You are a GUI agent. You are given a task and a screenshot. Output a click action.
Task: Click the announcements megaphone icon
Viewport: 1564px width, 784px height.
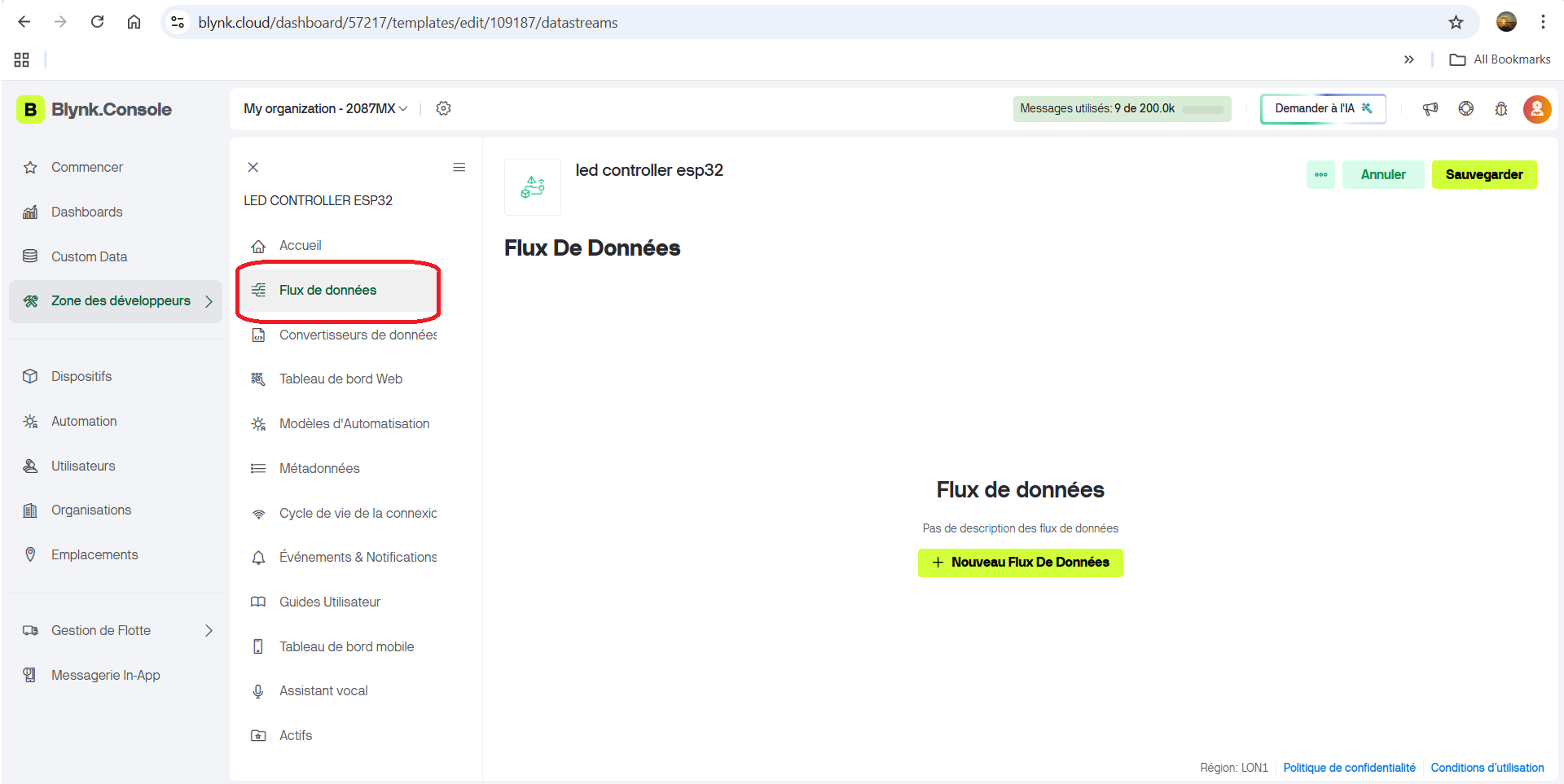[x=1430, y=108]
